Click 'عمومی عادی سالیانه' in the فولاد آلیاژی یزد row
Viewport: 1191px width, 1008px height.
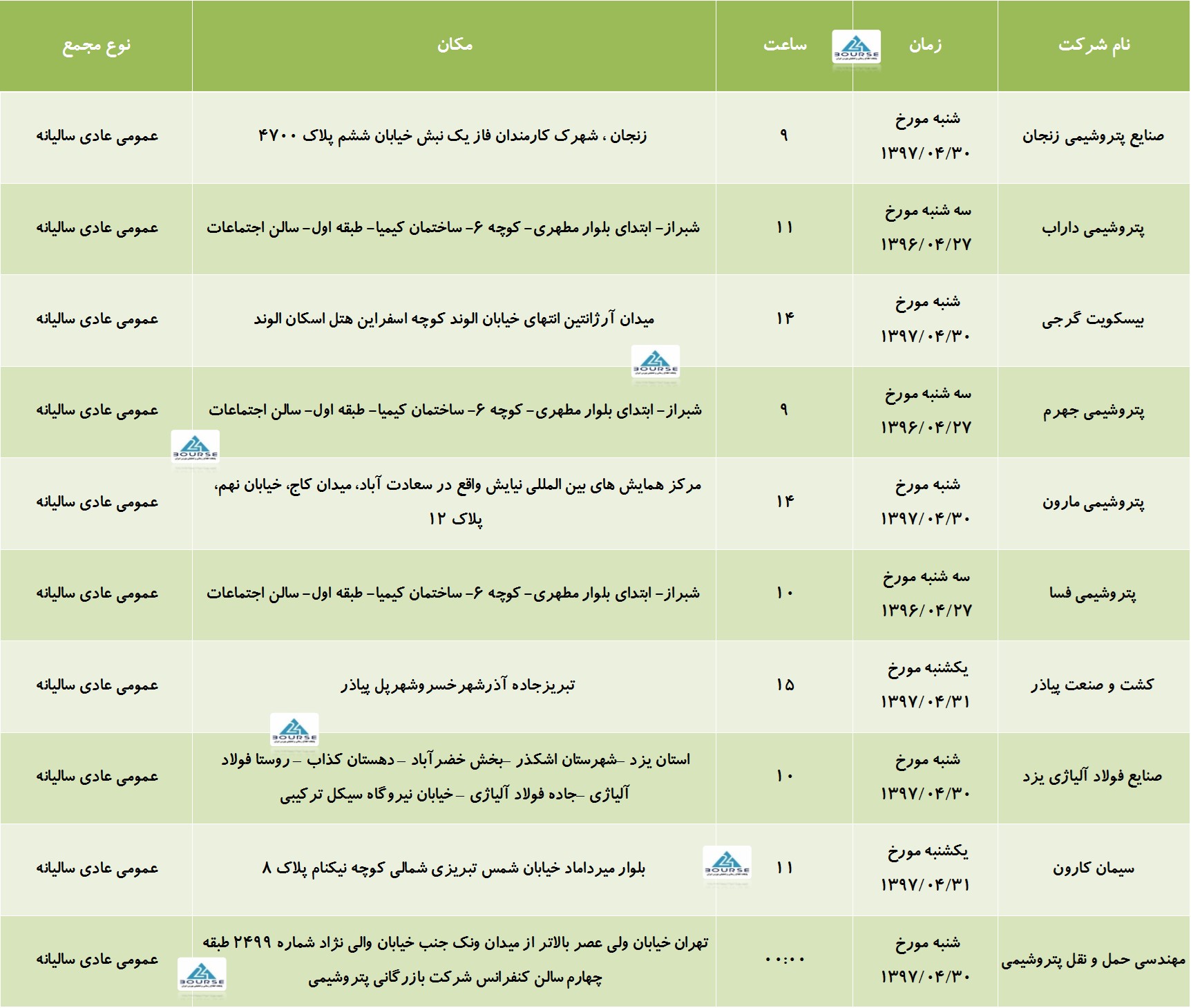(97, 777)
